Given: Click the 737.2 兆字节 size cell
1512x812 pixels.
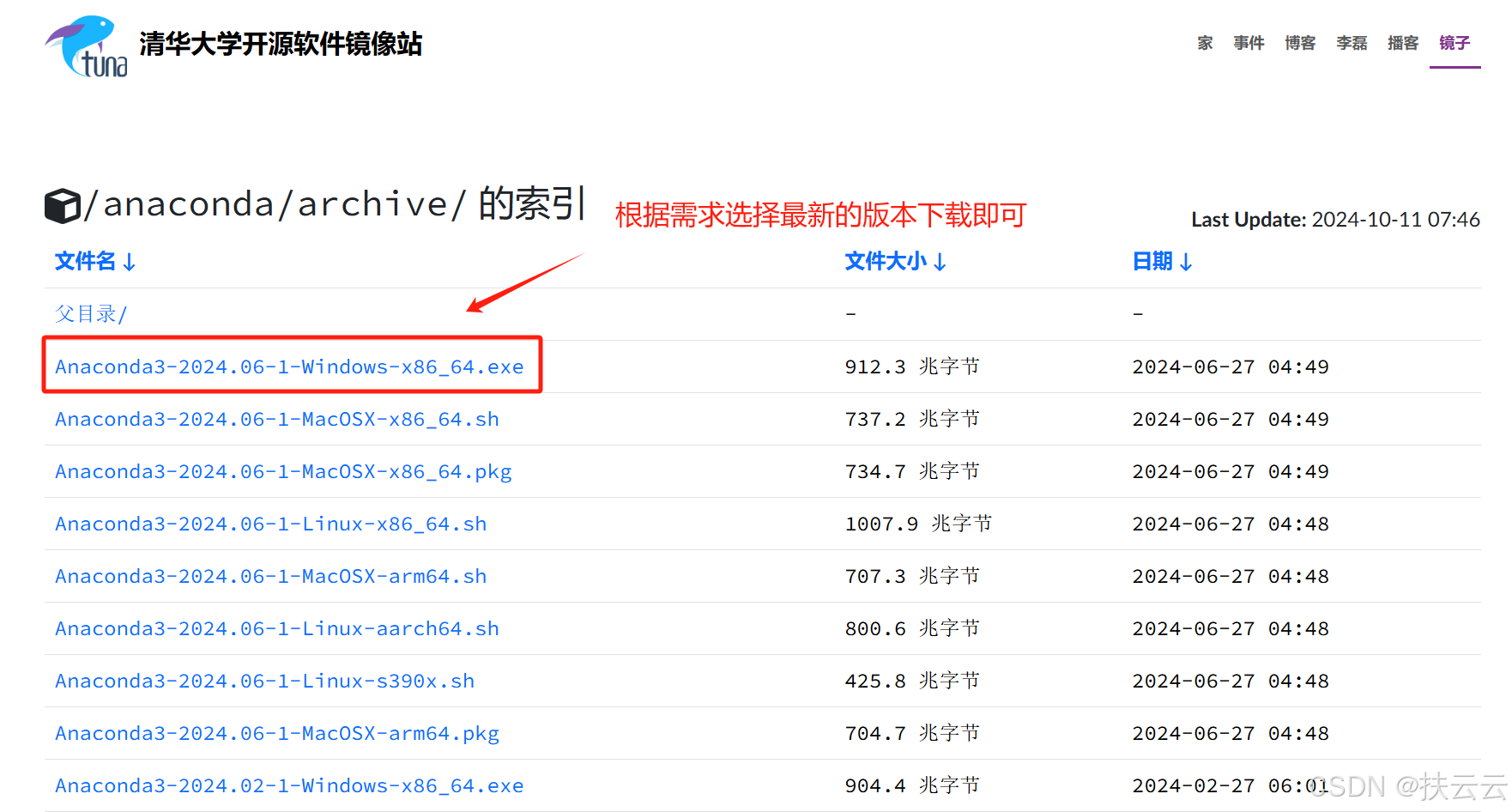Looking at the screenshot, I should coord(912,420).
